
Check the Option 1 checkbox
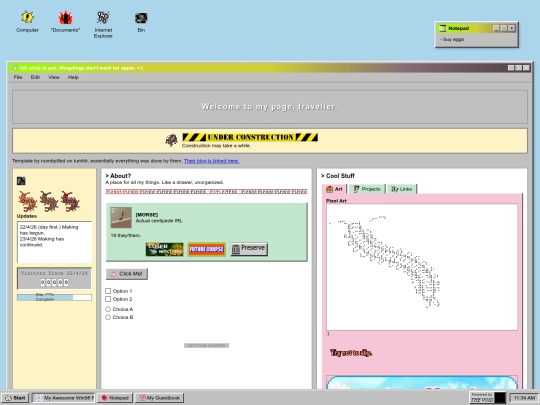[108, 291]
